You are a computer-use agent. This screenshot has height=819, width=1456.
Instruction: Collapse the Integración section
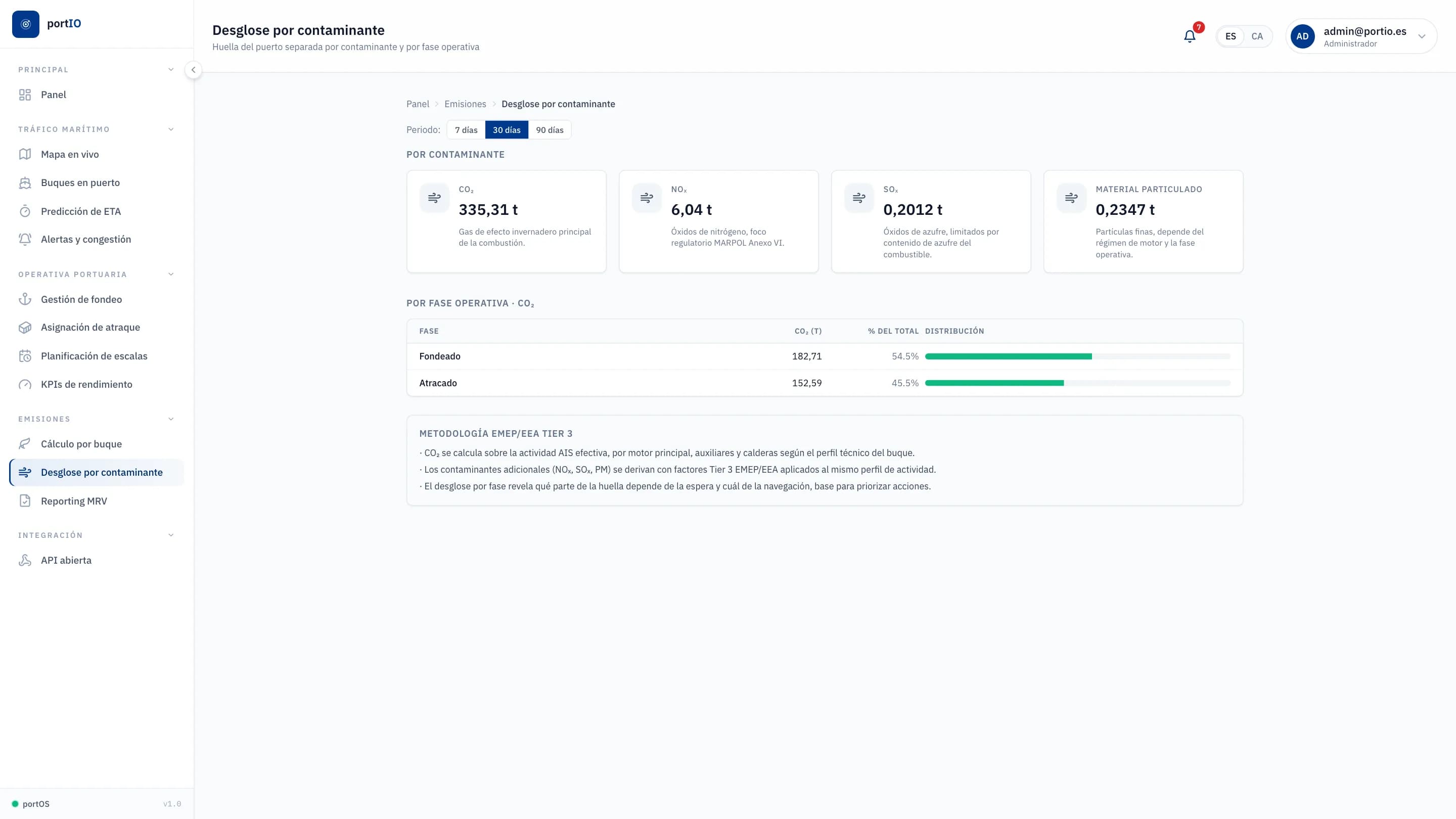coord(171,535)
